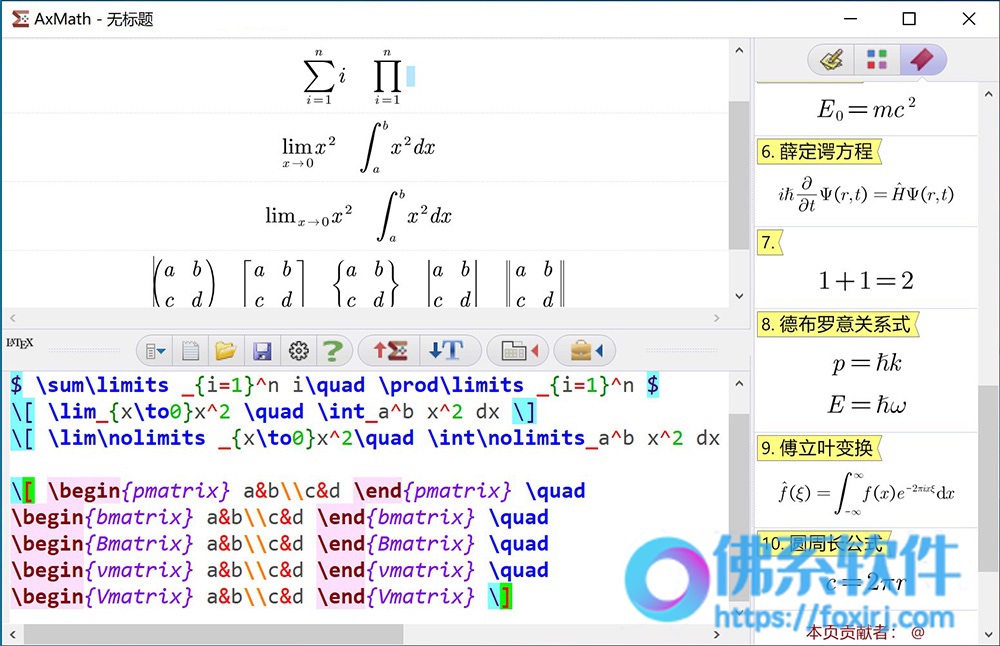The image size is (1000, 646).
Task: Click the '7.' yellow label
Action: [769, 242]
